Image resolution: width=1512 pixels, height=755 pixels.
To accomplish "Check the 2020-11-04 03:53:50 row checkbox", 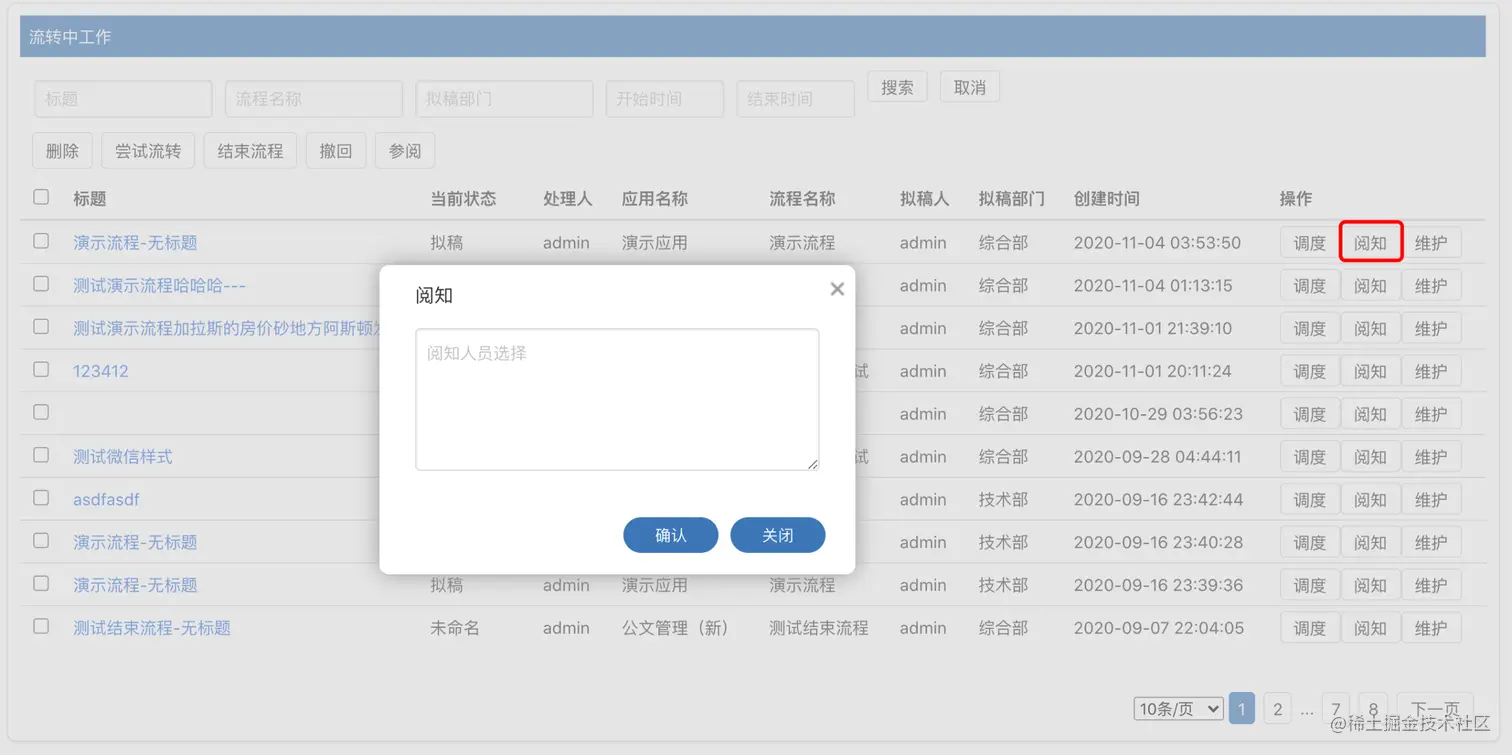I will click(41, 241).
